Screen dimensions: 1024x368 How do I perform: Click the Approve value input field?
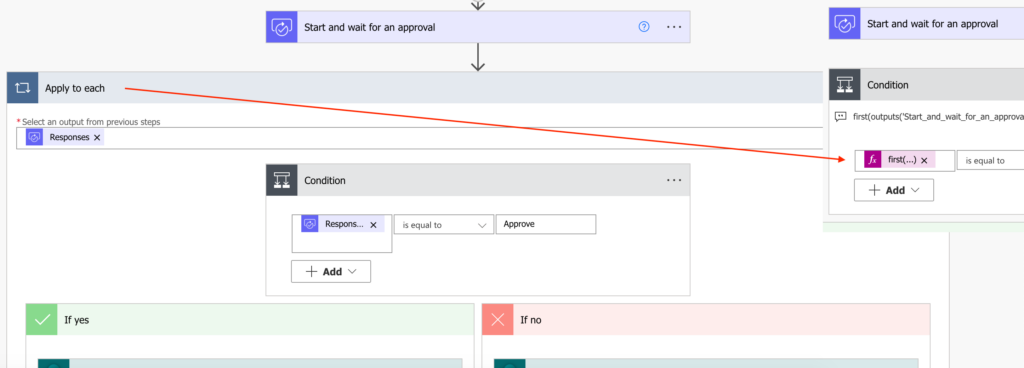546,224
